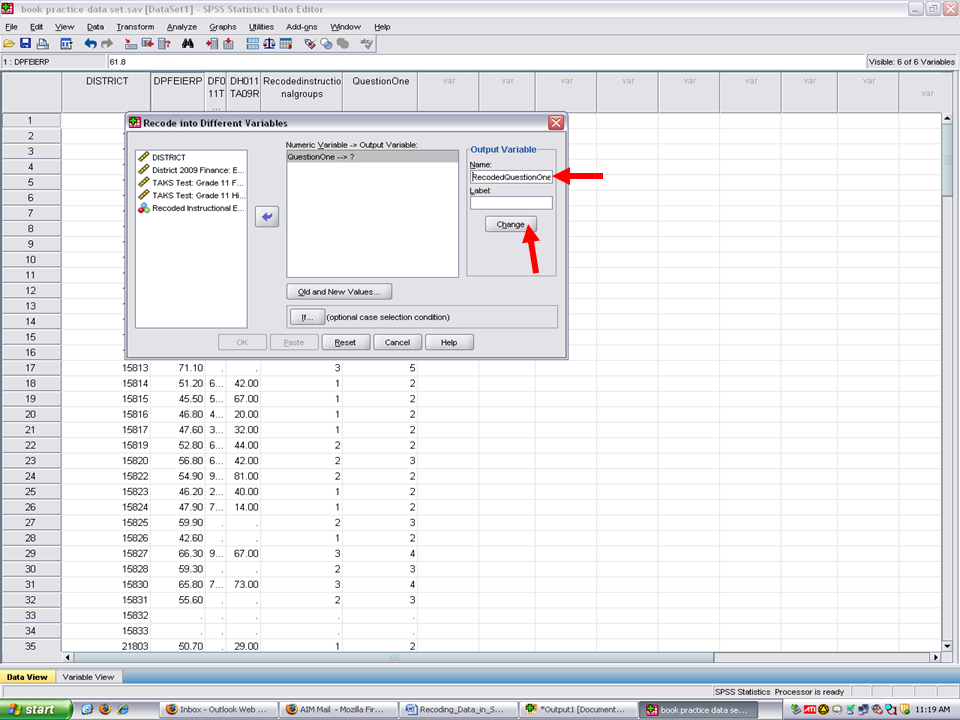The width and height of the screenshot is (960, 720).
Task: Click the blue arrow to move the variable
Action: tap(266, 218)
